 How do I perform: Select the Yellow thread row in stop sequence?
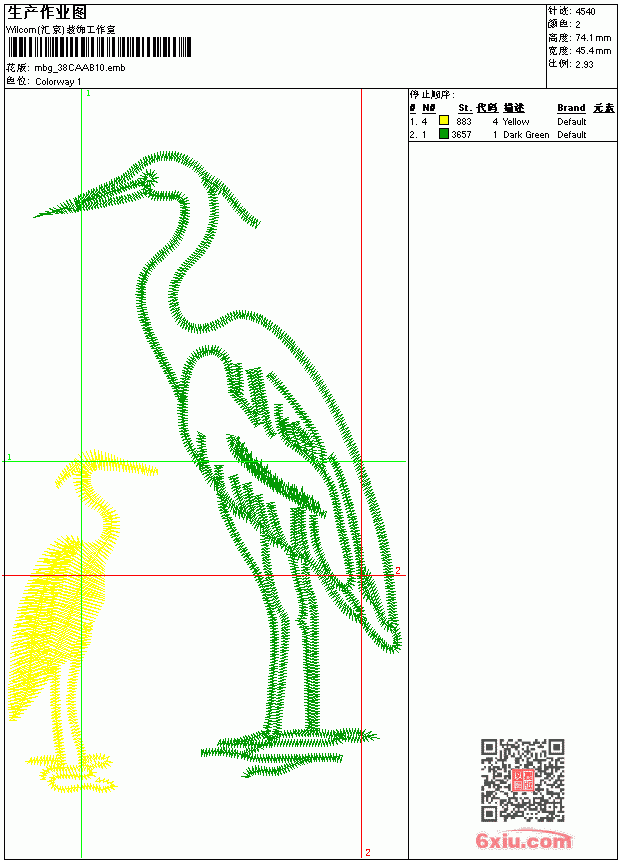click(512, 121)
